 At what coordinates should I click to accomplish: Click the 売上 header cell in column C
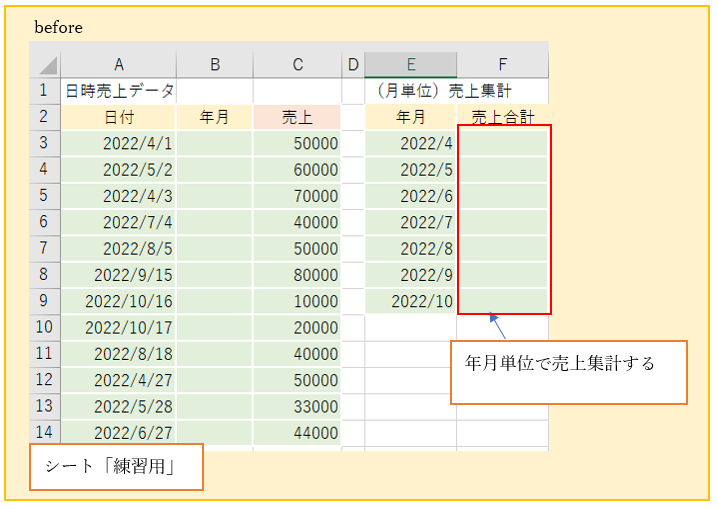coord(297,117)
